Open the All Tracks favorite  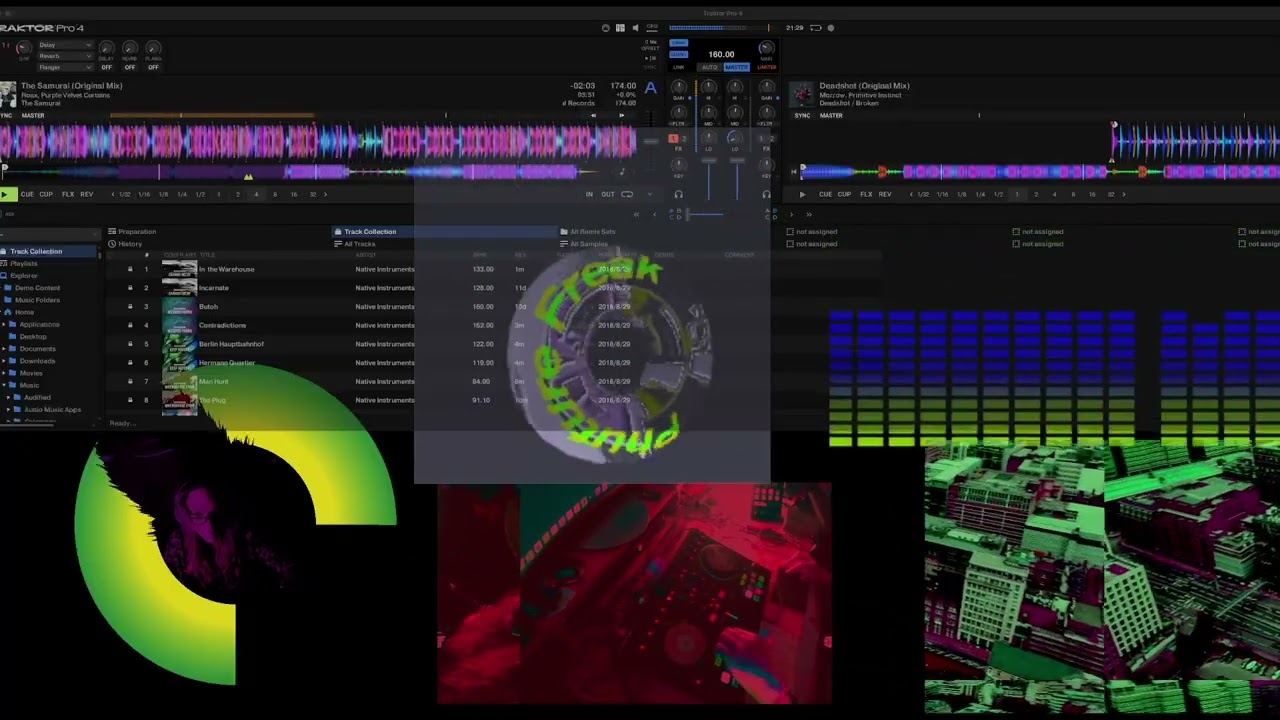pos(355,244)
